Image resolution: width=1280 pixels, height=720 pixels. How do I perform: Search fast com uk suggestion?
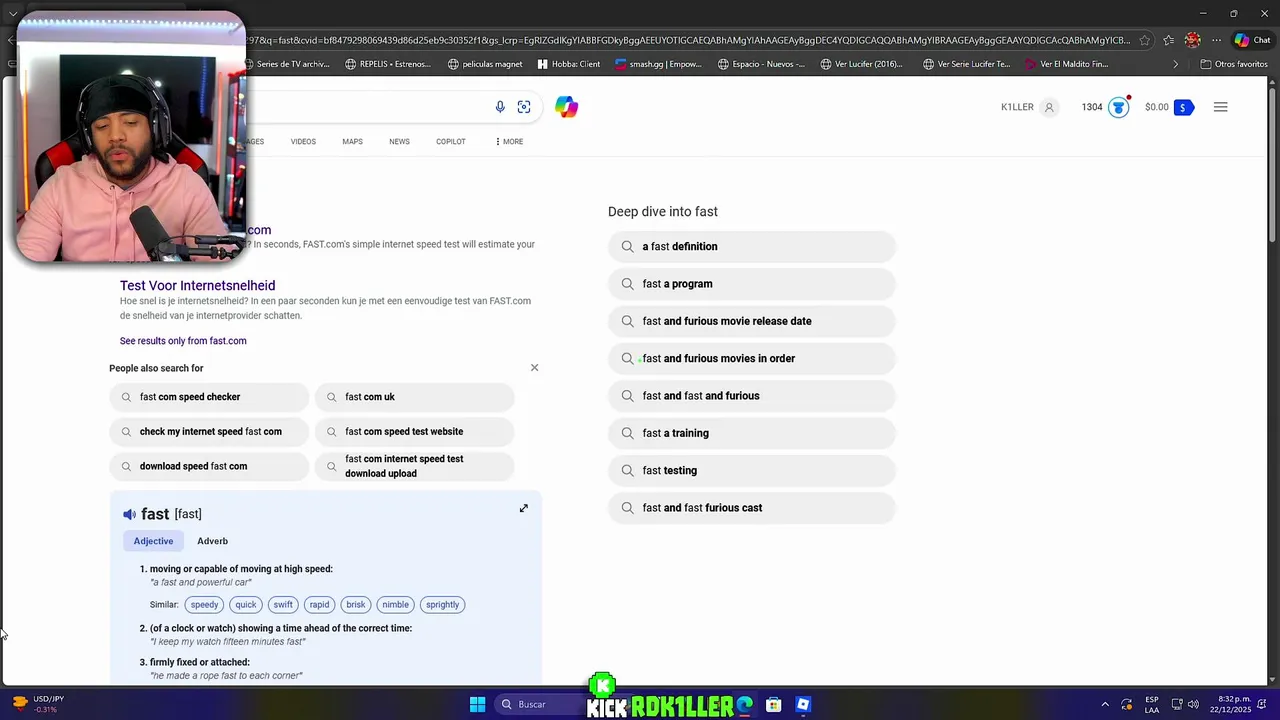click(x=414, y=397)
